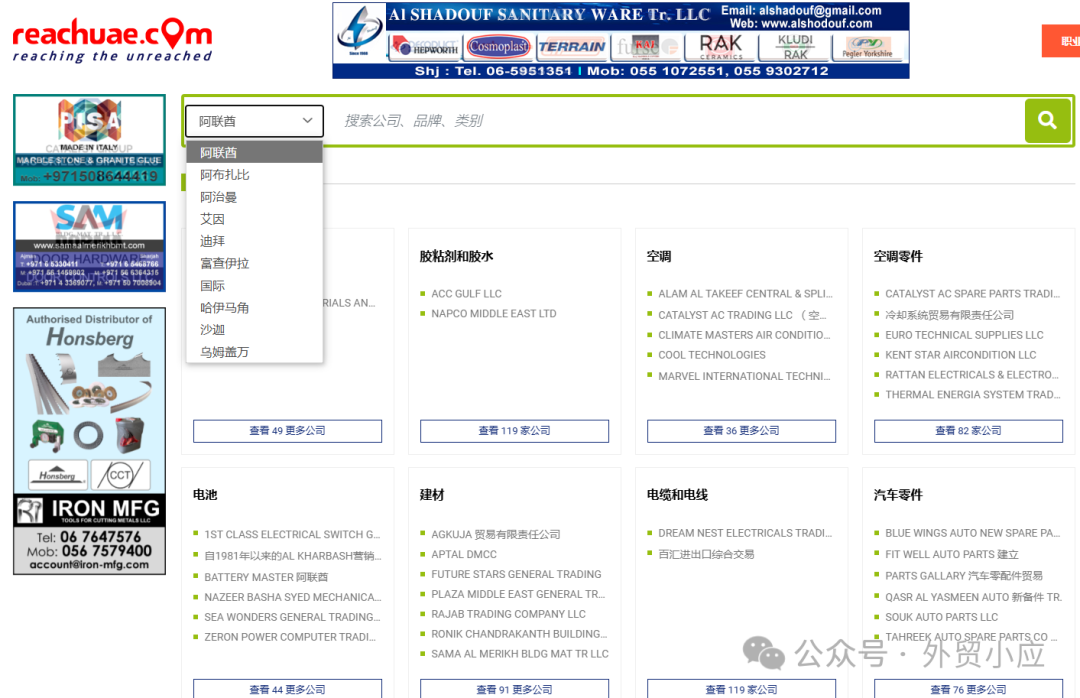This screenshot has height=698, width=1080.
Task: Open CLIMATE MASTERS AIR CONDITIO... link
Action: pyautogui.click(x=745, y=335)
